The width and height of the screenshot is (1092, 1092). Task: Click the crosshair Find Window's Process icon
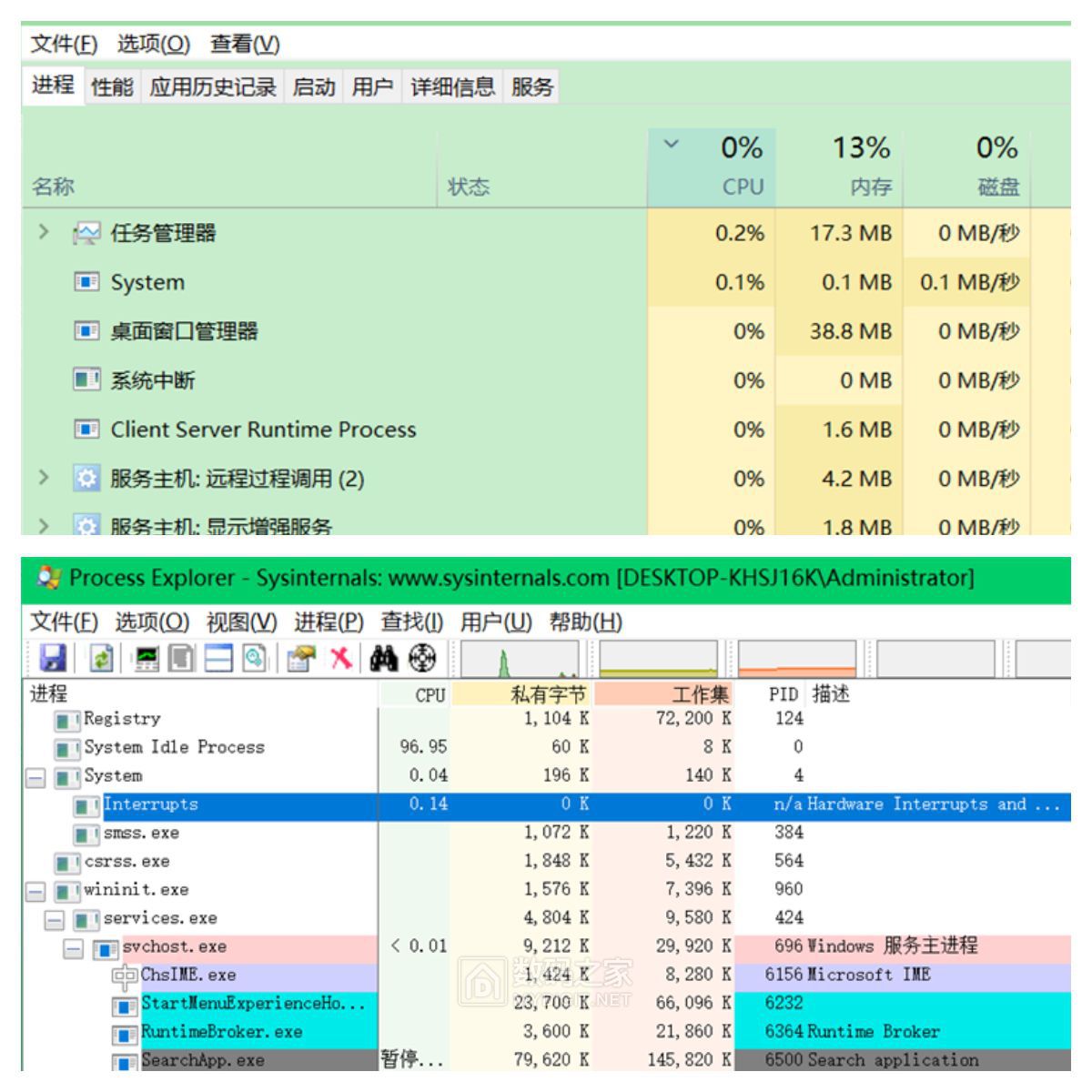pos(422,658)
